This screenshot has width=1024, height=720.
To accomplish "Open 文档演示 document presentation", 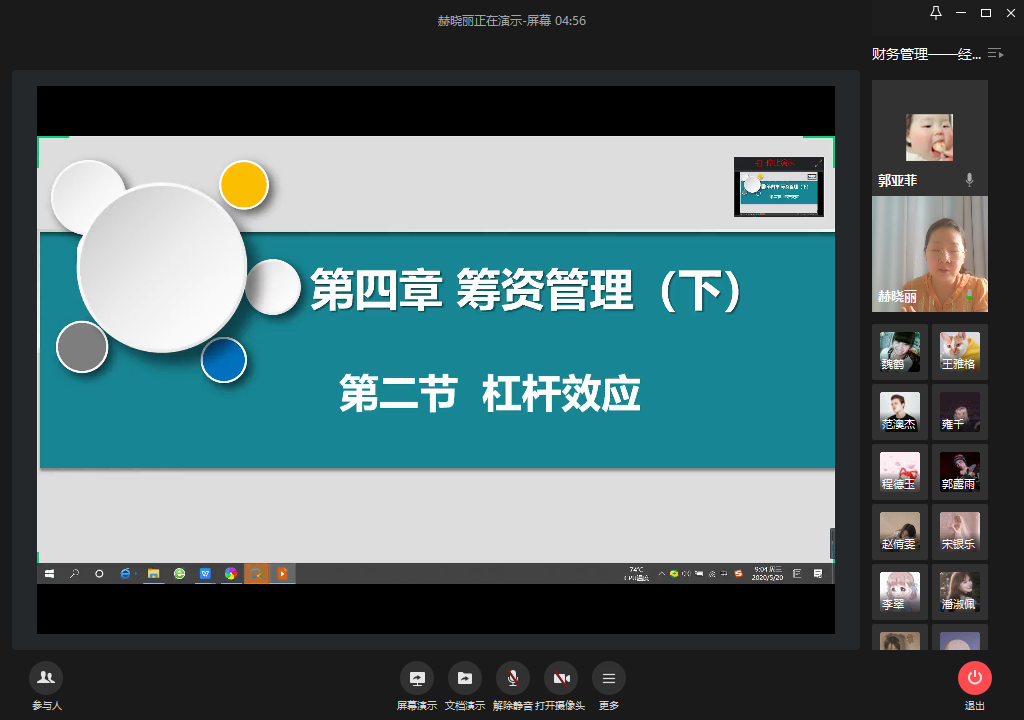I will pos(464,678).
